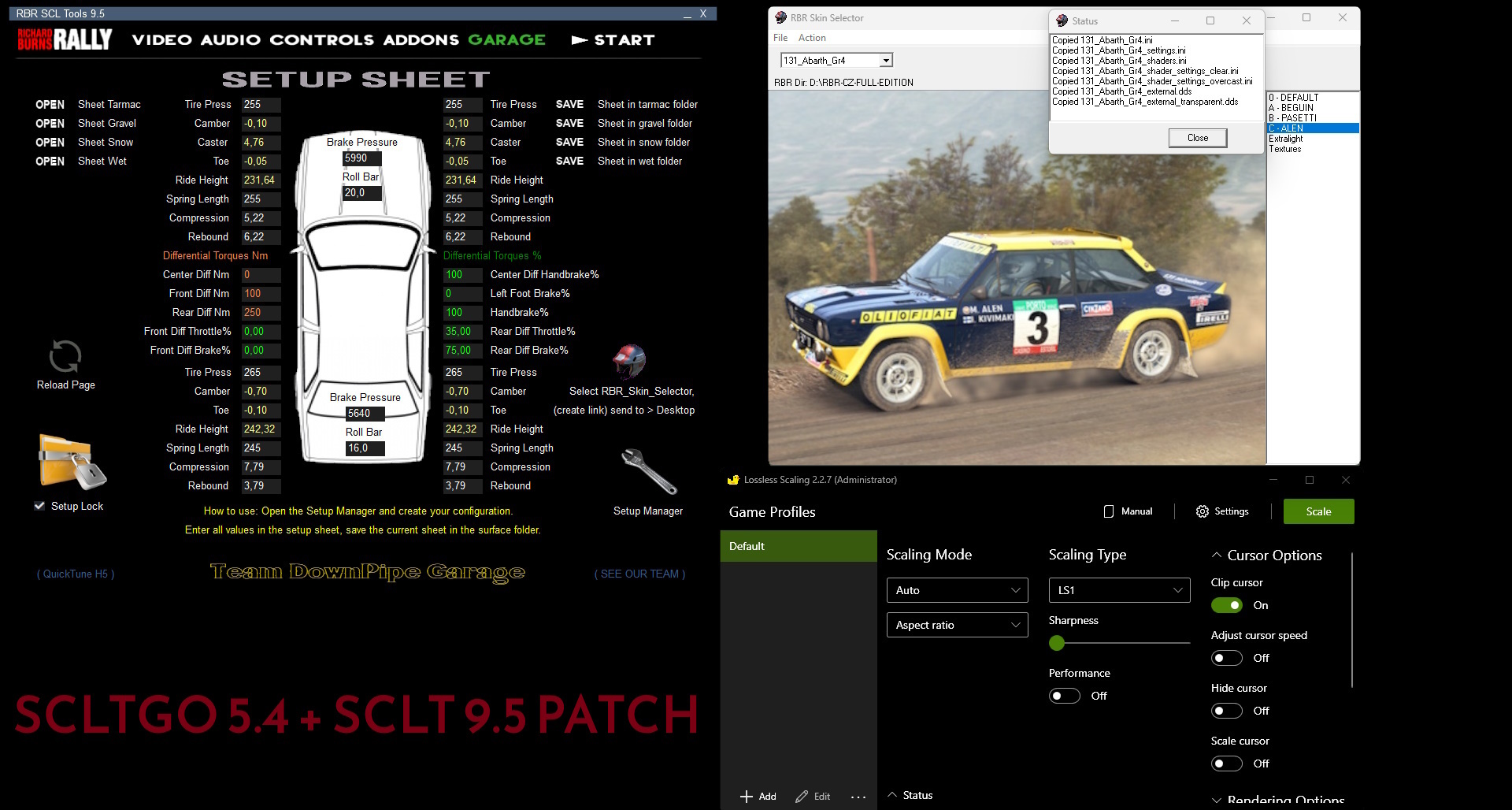This screenshot has width=1512, height=810.
Task: Select skin 'A - BEGUIN' in list
Action: click(1313, 108)
